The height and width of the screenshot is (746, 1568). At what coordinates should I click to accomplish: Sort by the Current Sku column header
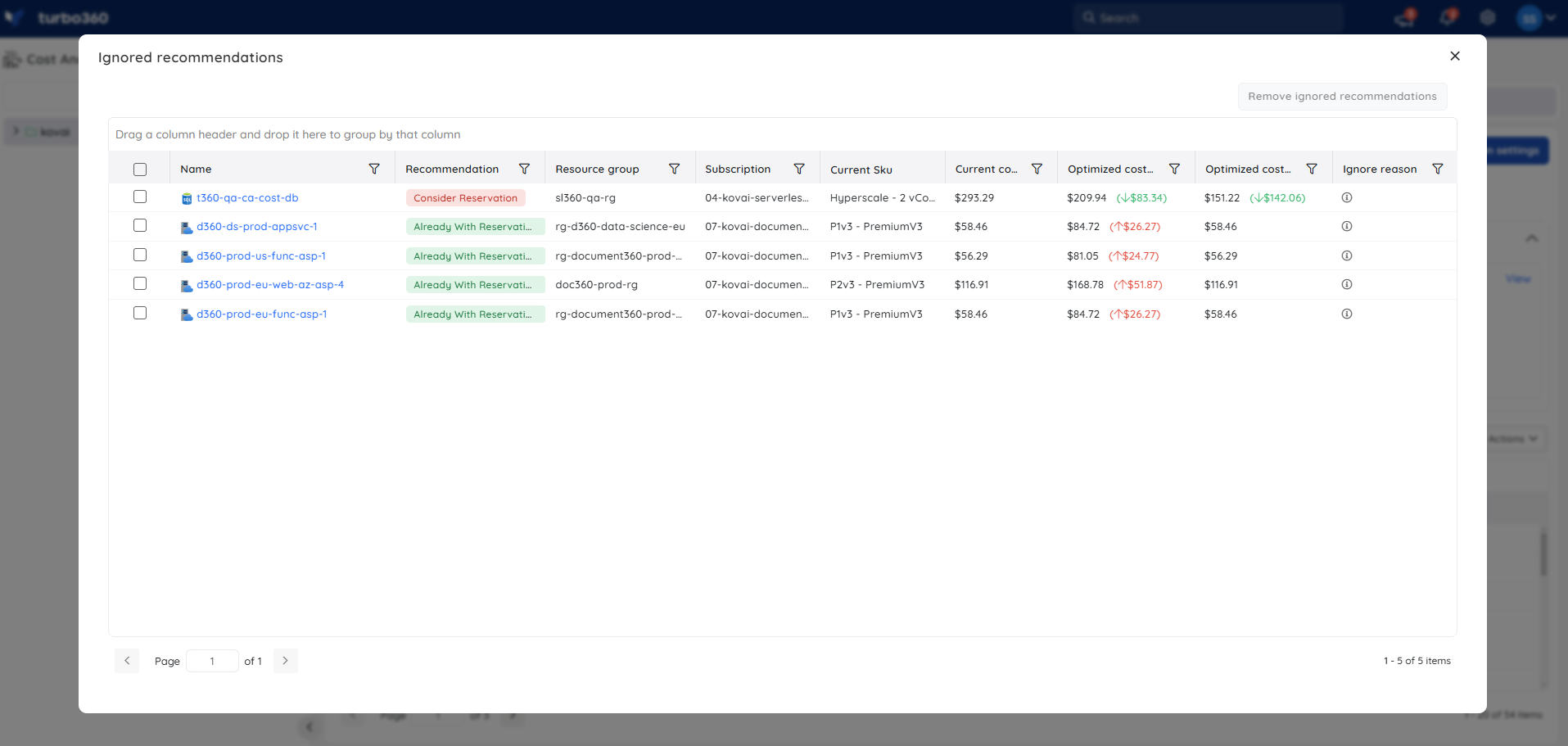coord(861,170)
